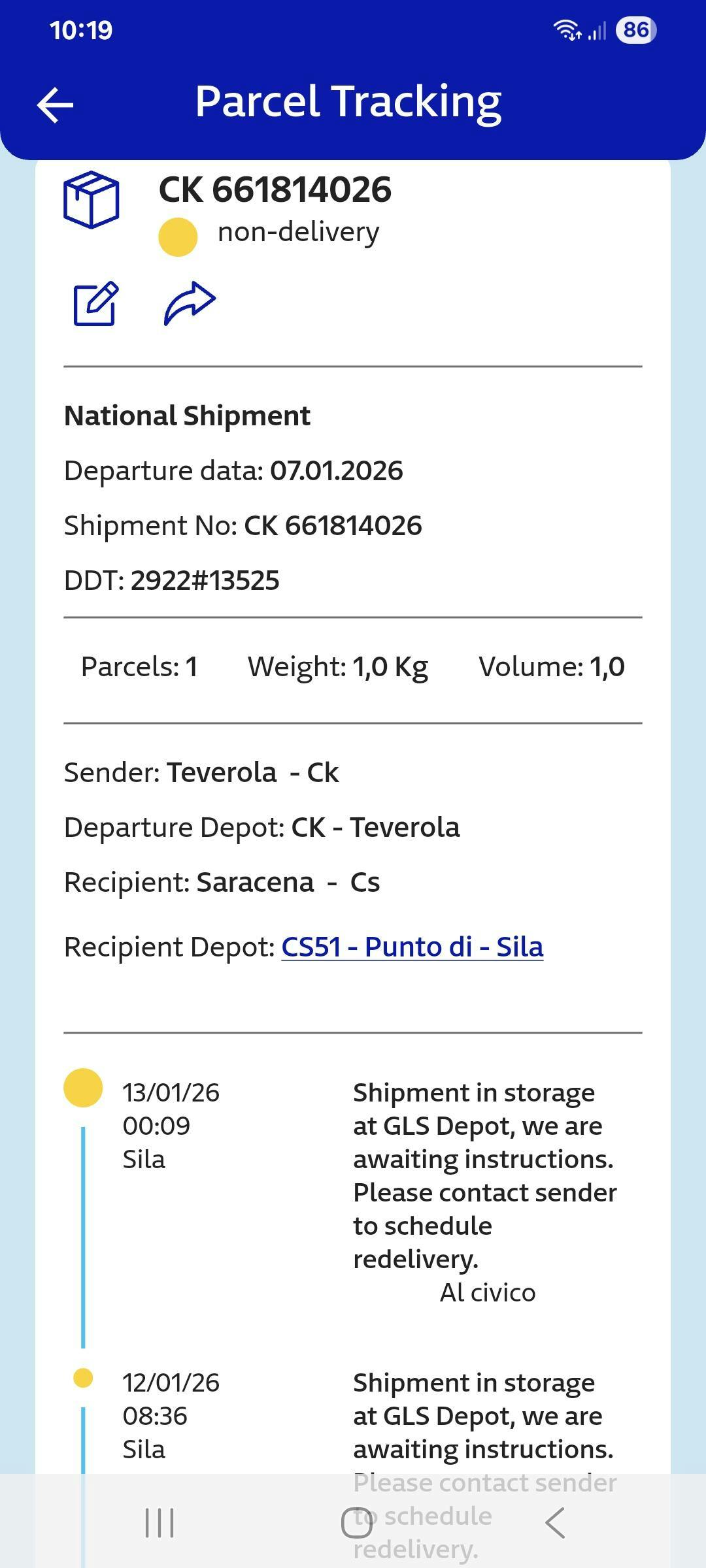
Task: Tap the Shipment No value
Action: click(x=333, y=525)
